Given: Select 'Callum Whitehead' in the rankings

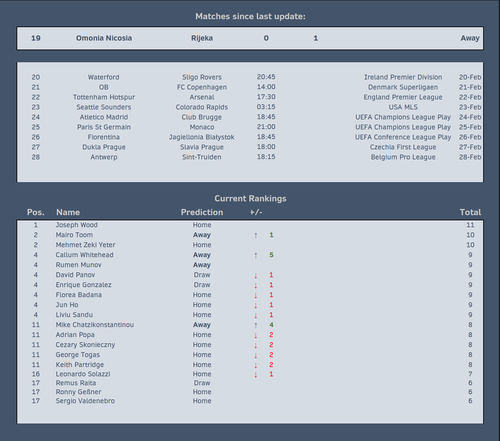Looking at the screenshot, I should [x=84, y=255].
